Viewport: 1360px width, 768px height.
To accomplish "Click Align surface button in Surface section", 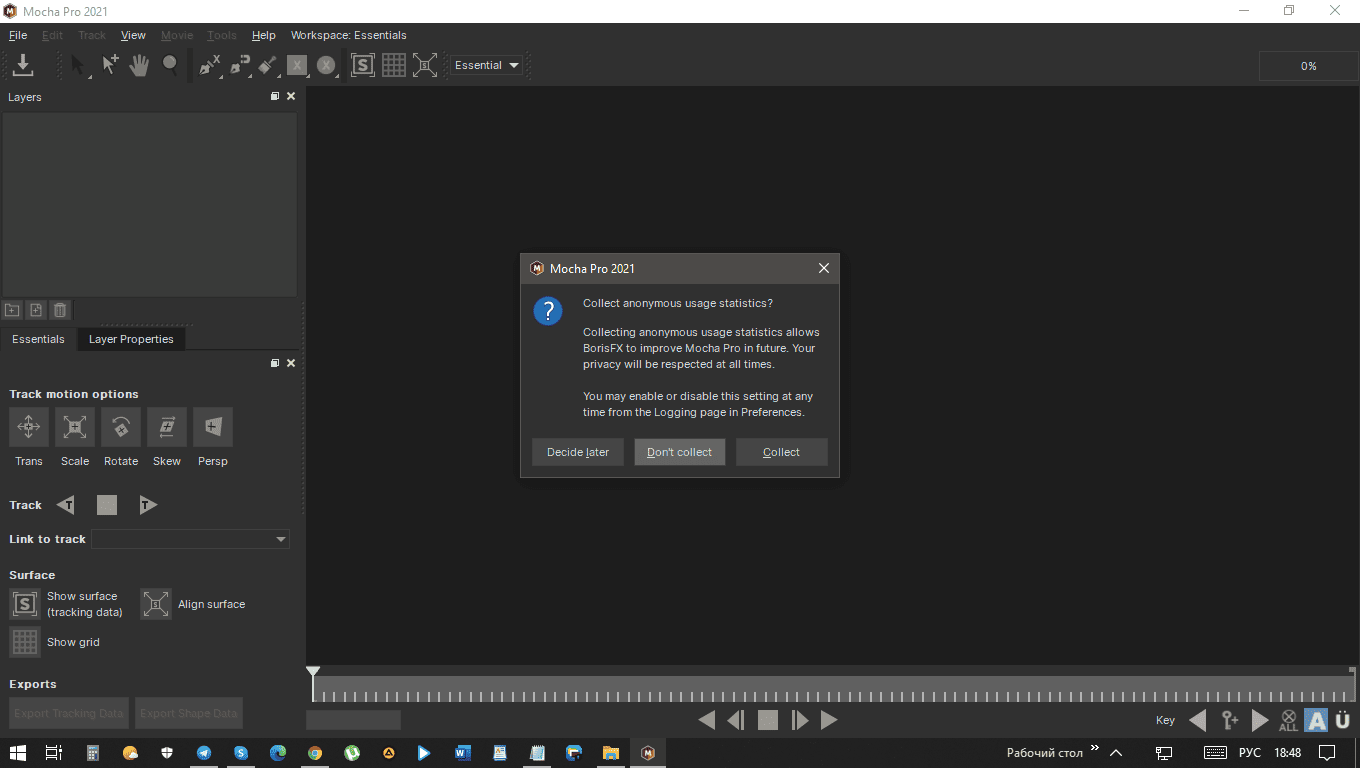I will pyautogui.click(x=156, y=604).
